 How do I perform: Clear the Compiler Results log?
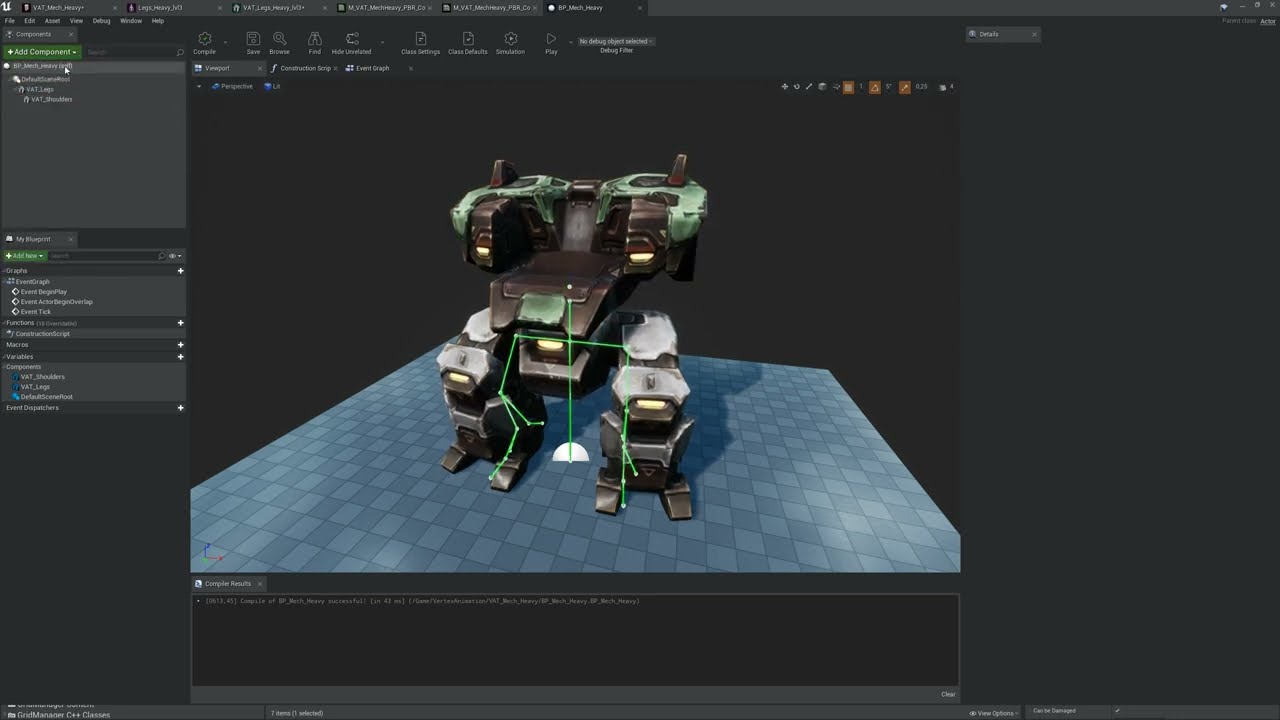click(948, 695)
